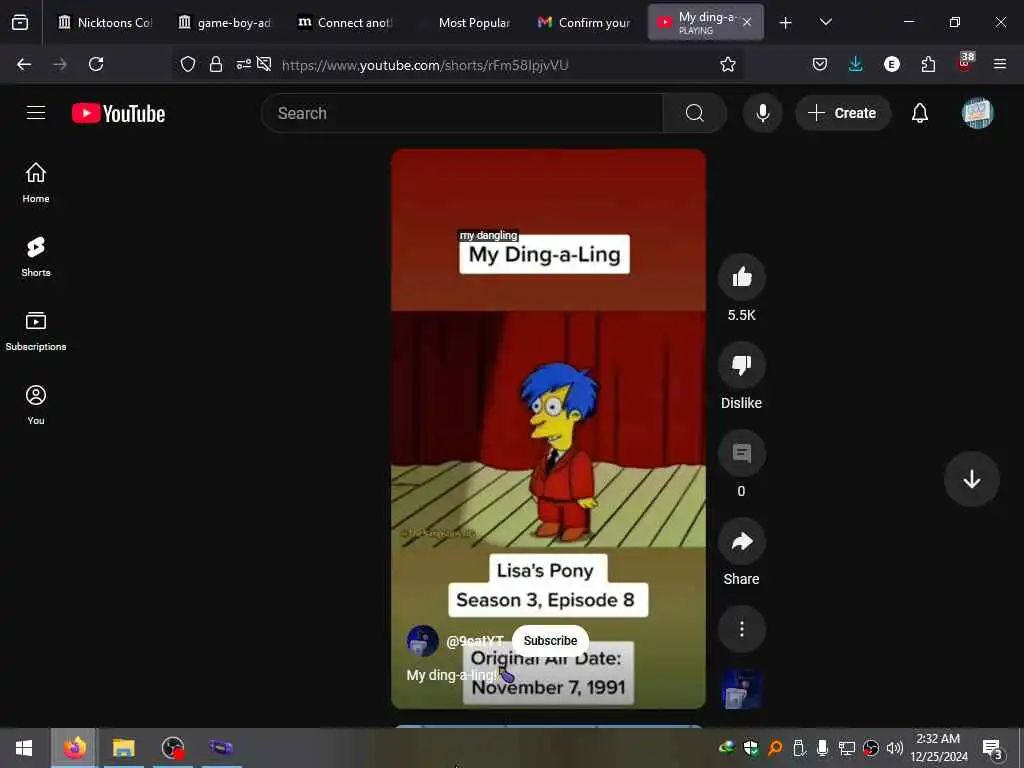
Task: Switch to the Nicktoons Col browser tab
Action: [x=104, y=22]
